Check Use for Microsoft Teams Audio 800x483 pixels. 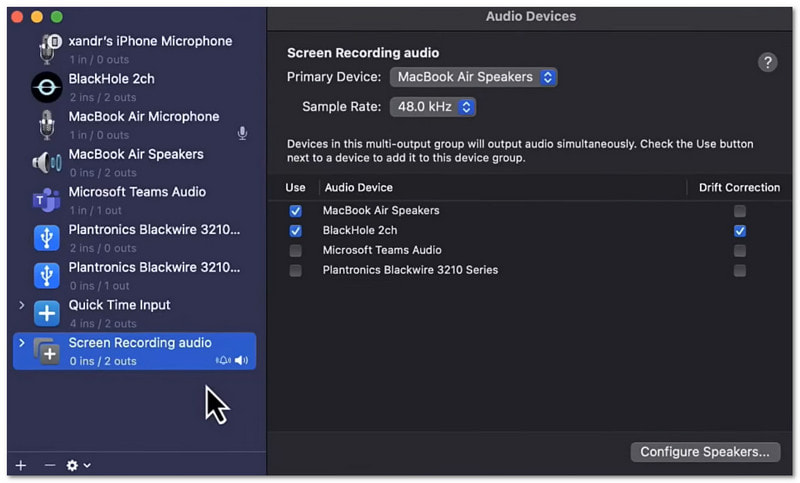pyautogui.click(x=295, y=250)
